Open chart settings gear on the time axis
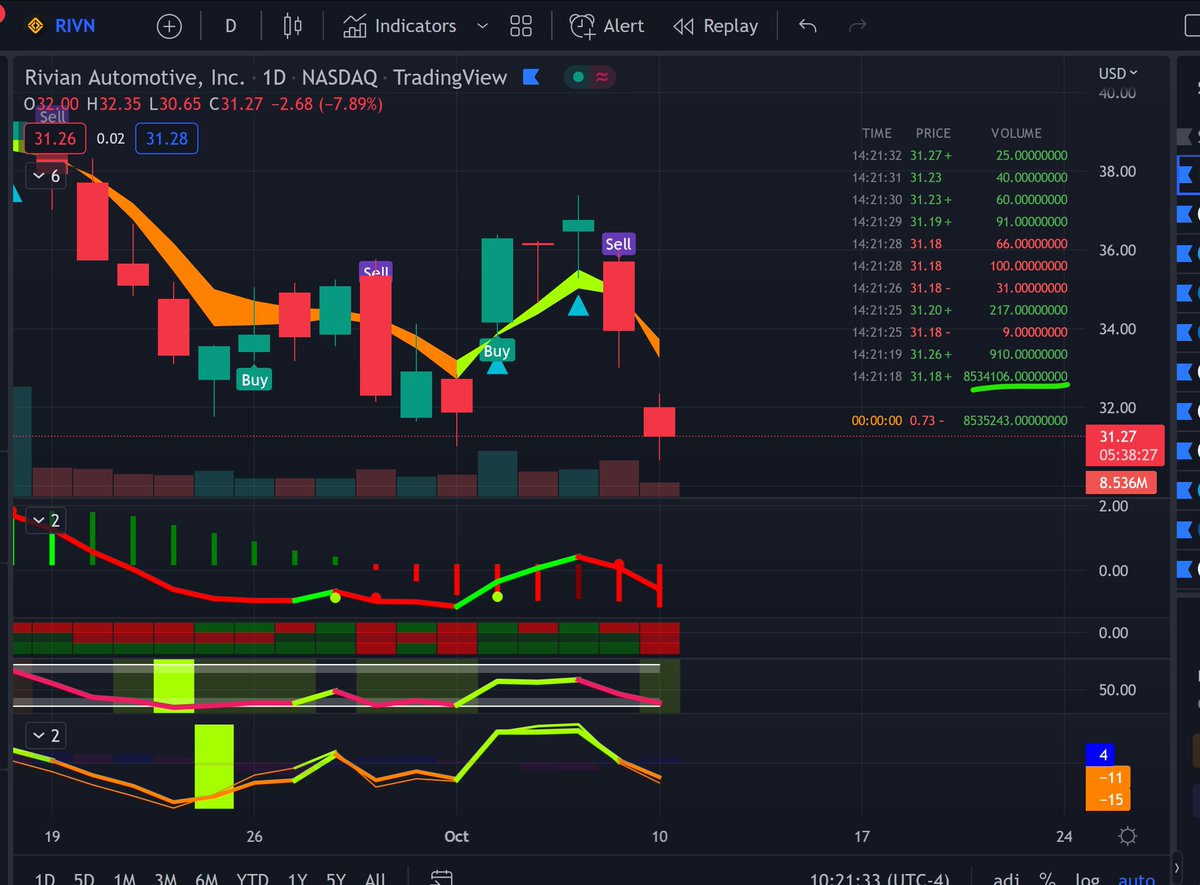This screenshot has width=1200, height=885. click(1128, 836)
